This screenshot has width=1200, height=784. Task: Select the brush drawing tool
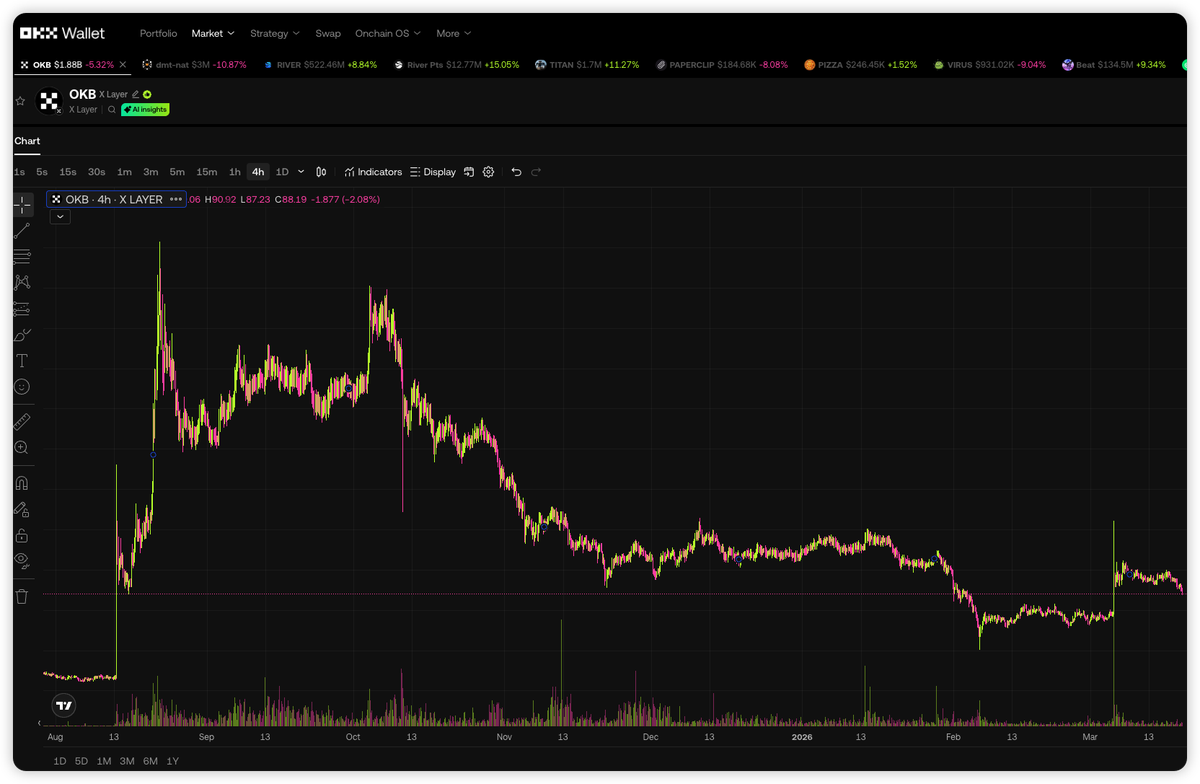22,335
